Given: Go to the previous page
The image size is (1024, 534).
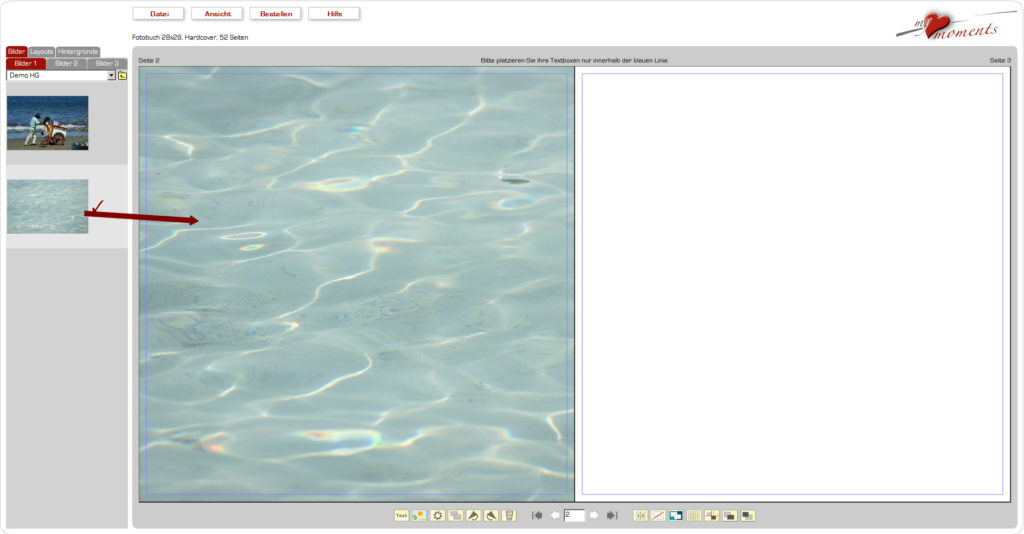Looking at the screenshot, I should point(555,516).
